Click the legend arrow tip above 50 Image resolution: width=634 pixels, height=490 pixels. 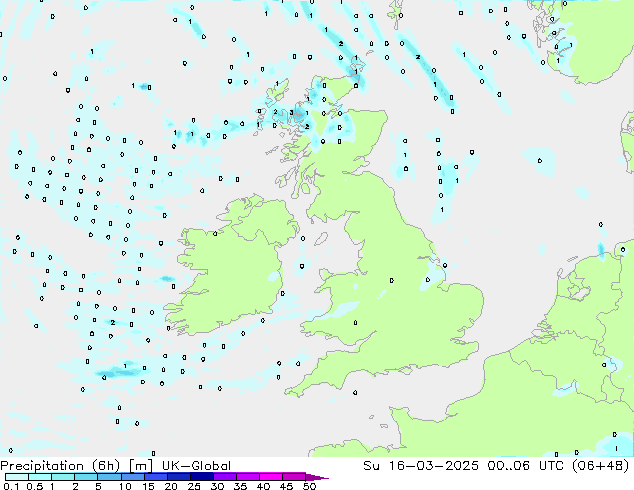pyautogui.click(x=317, y=477)
